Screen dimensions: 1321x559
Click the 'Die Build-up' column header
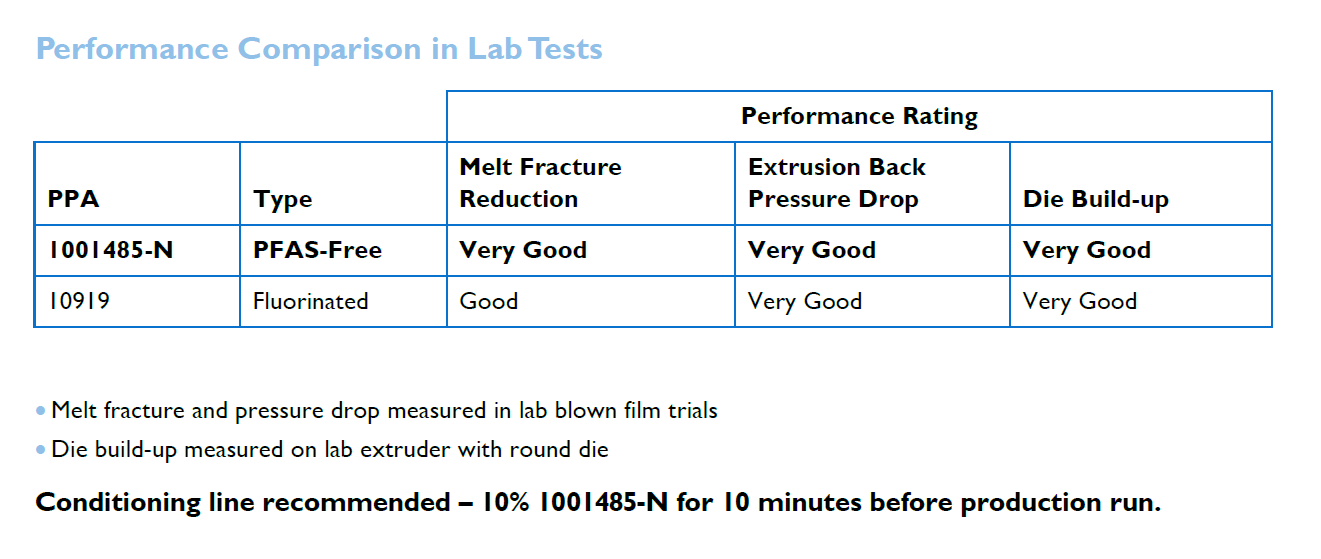[x=1095, y=199]
